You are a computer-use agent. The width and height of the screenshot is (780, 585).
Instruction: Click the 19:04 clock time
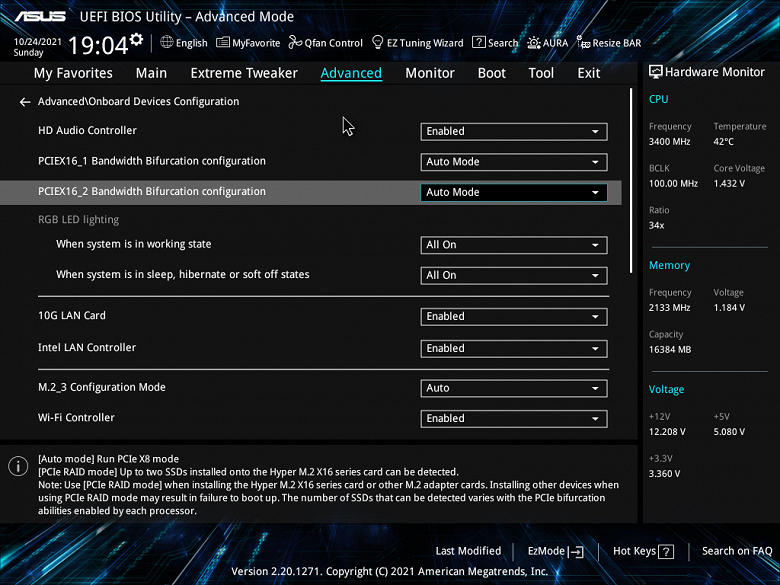click(x=98, y=46)
